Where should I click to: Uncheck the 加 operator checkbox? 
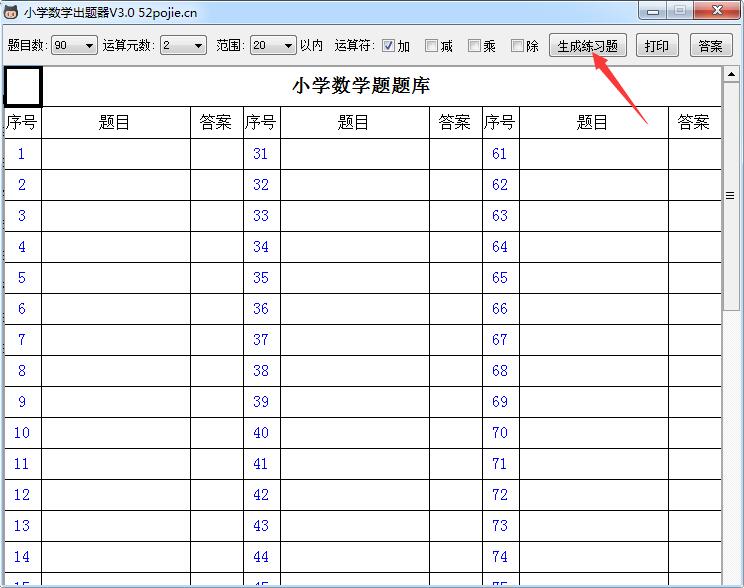(388, 46)
